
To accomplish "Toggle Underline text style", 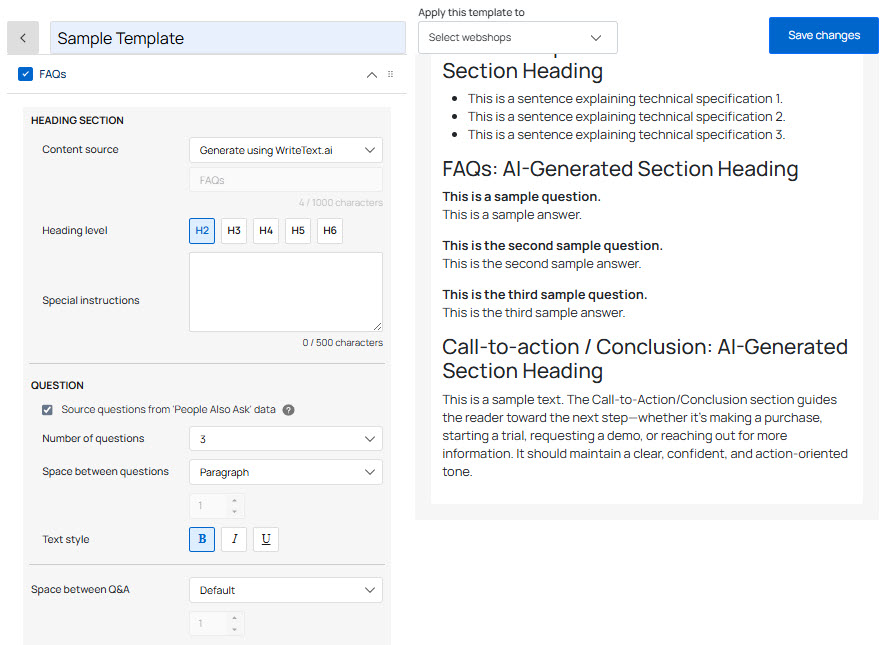I will pos(266,539).
